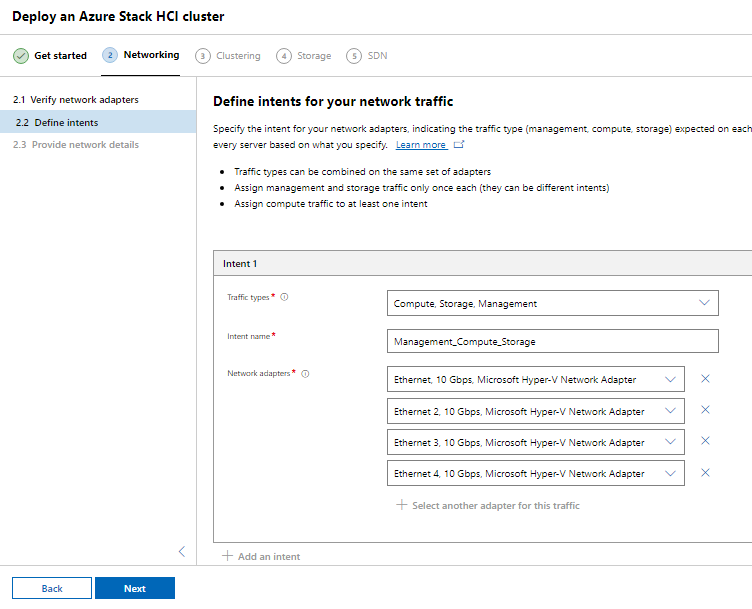Click the Storage step 4 circle icon
The width and height of the screenshot is (752, 609).
(284, 56)
